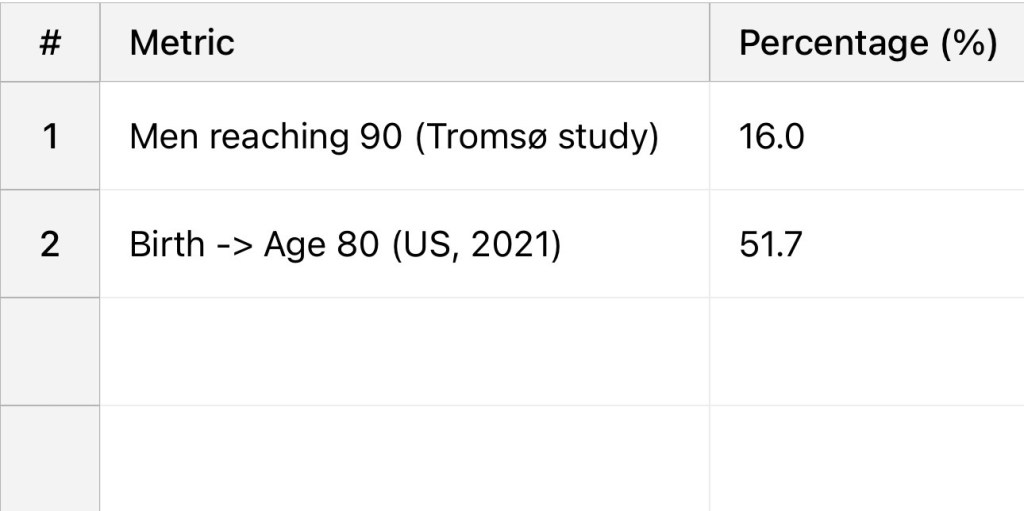Click the last visible empty Percentage cell
1024x511 pixels.
click(866, 458)
